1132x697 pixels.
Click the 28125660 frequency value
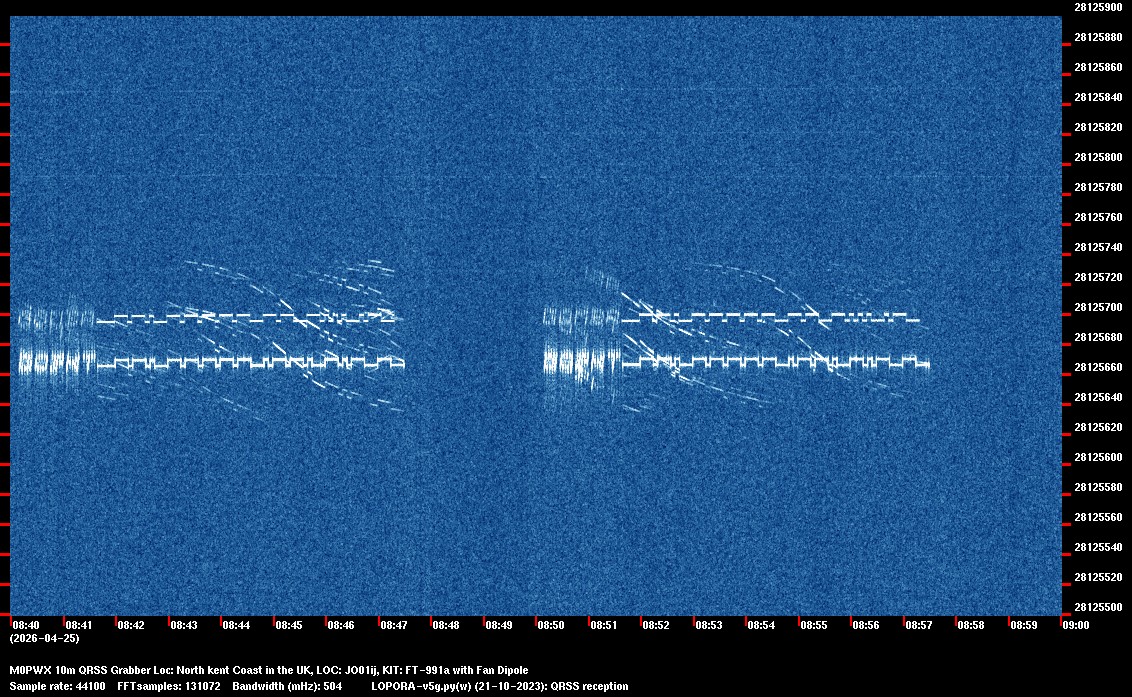point(1098,367)
